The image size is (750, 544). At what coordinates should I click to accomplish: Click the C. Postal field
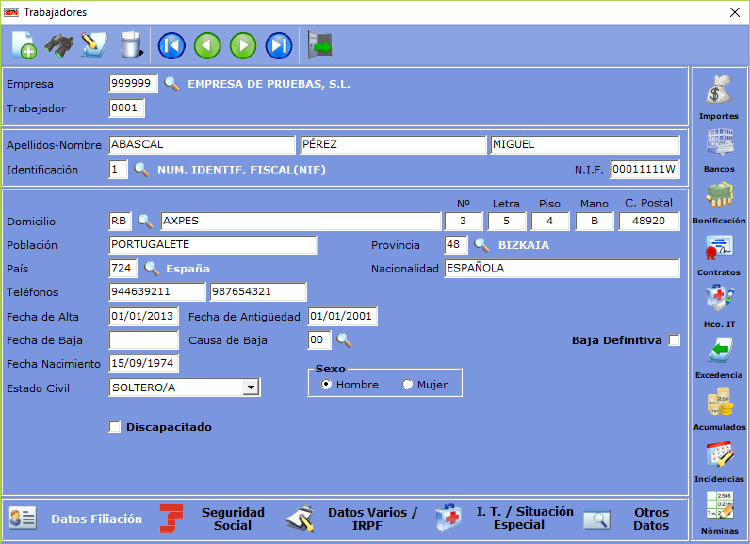(649, 221)
